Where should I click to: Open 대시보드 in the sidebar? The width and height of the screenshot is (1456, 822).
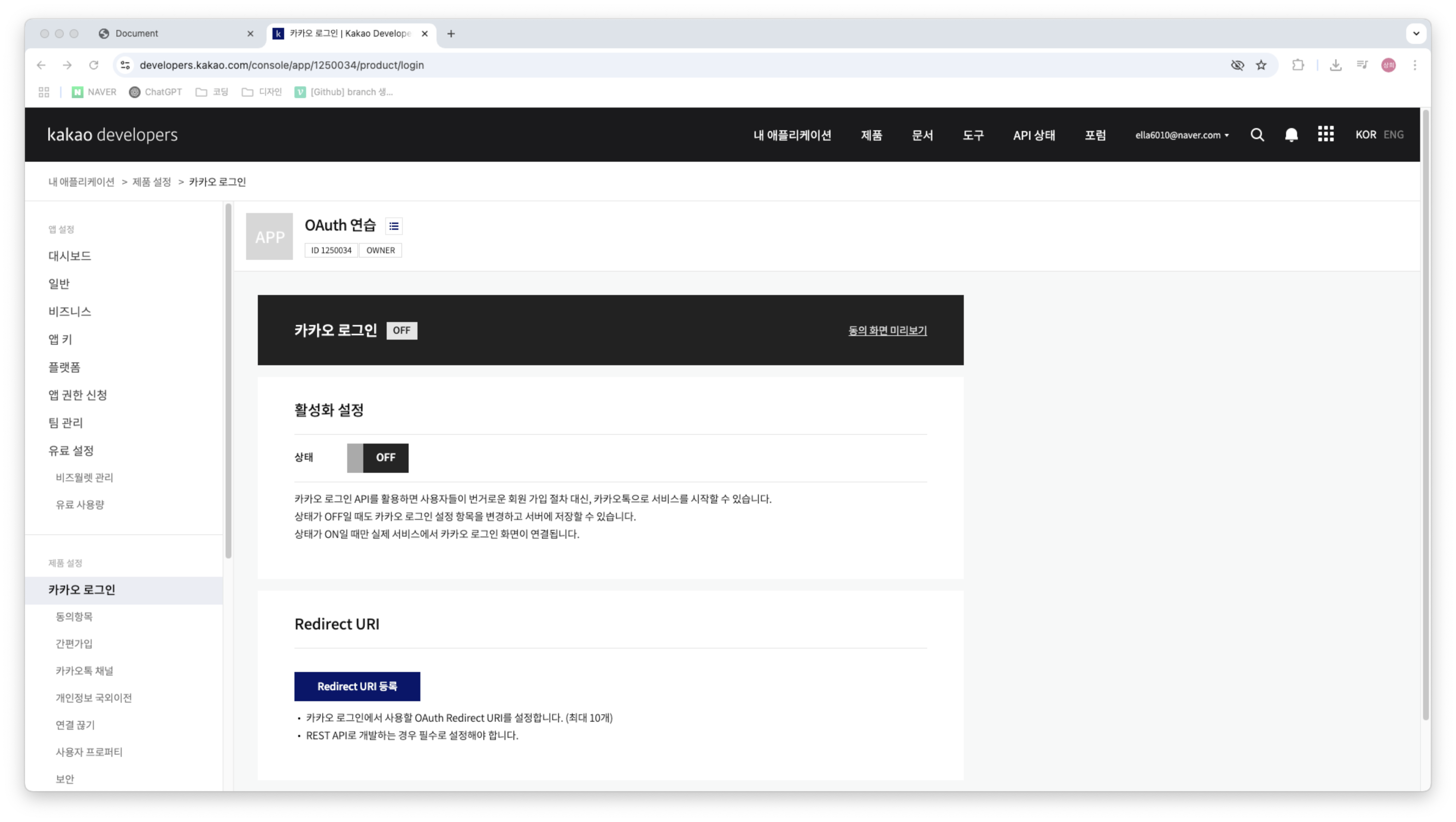click(x=70, y=256)
